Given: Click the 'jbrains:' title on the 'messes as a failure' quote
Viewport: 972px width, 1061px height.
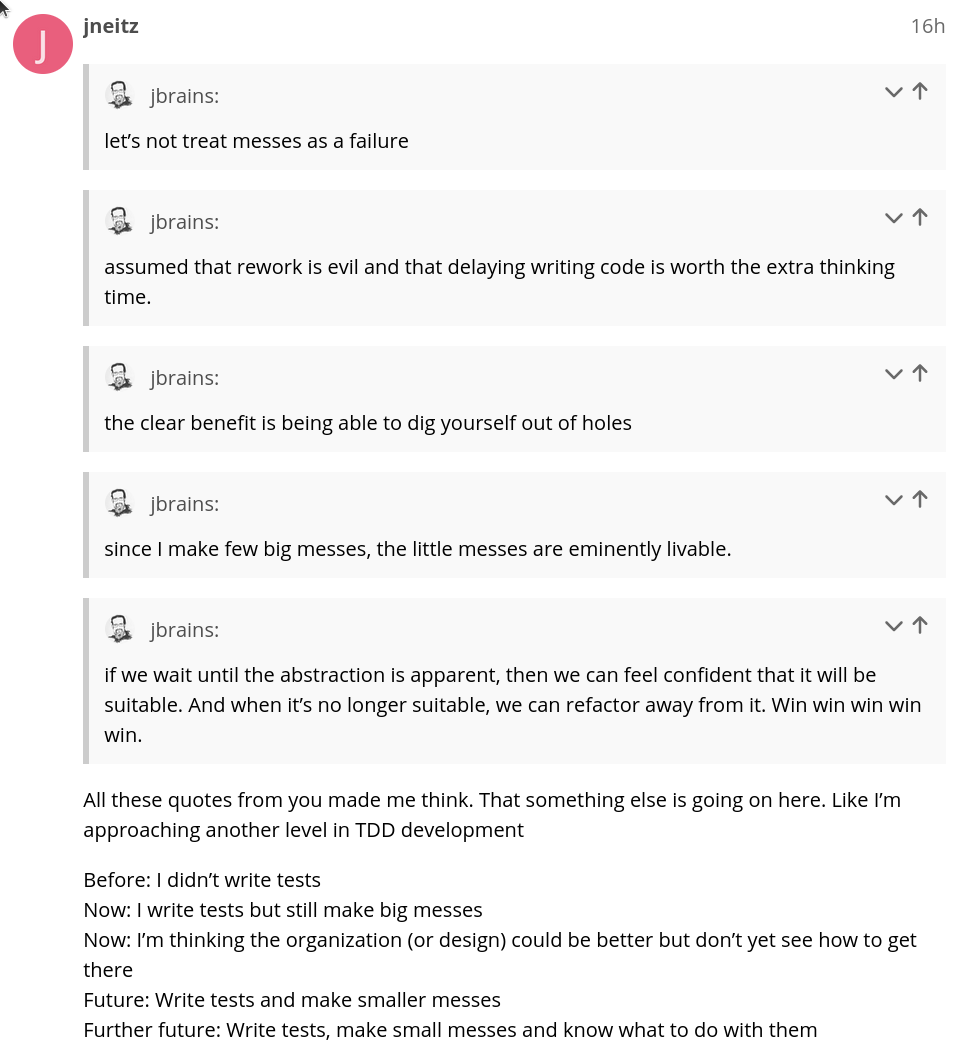Looking at the screenshot, I should tap(185, 96).
